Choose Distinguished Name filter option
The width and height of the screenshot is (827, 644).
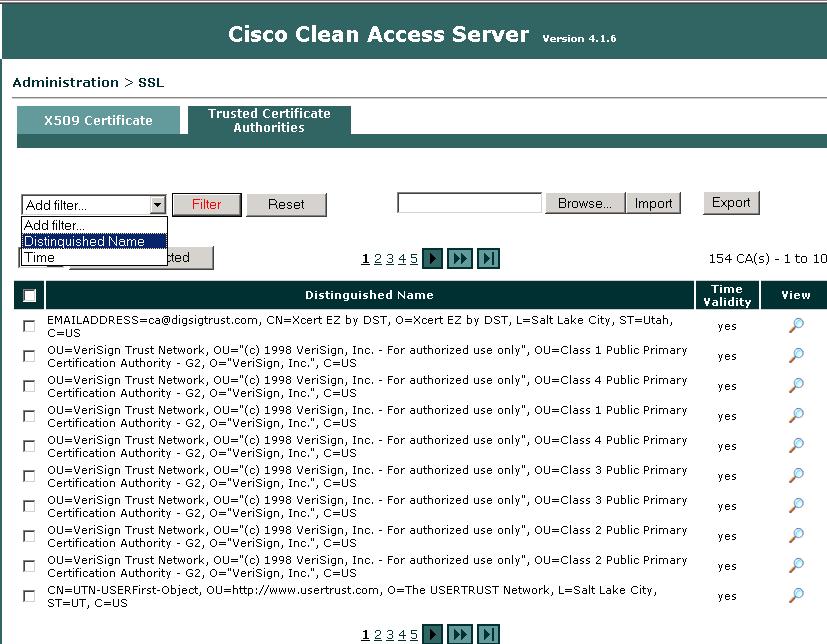click(x=94, y=241)
